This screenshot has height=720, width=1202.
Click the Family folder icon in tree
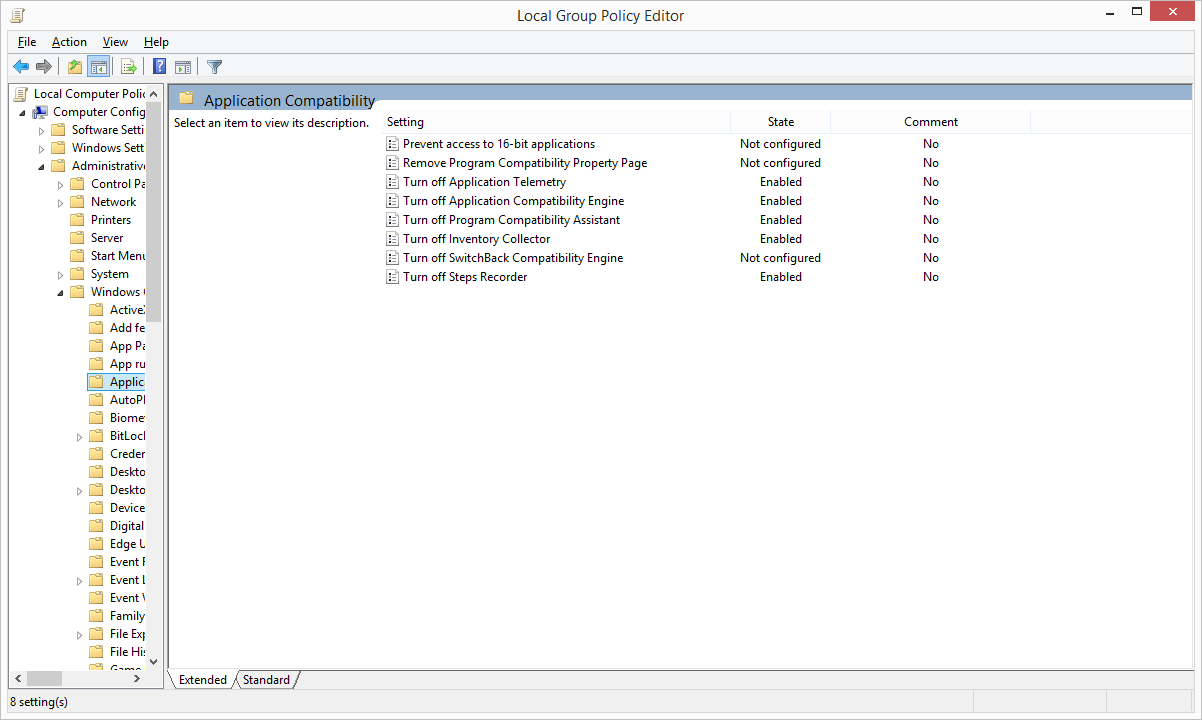(96, 616)
